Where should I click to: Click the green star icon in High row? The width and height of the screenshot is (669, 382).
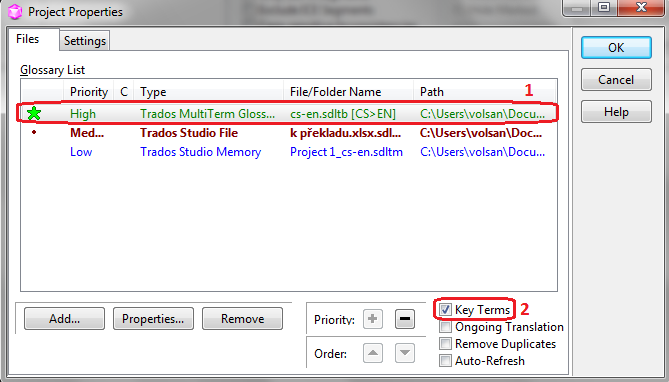pyautogui.click(x=34, y=114)
